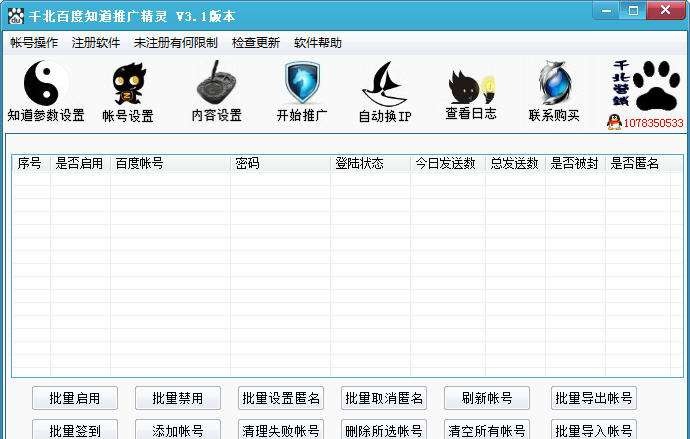The height and width of the screenshot is (439, 690).
Task: Click the 清理失败帐号 button
Action: point(281,430)
